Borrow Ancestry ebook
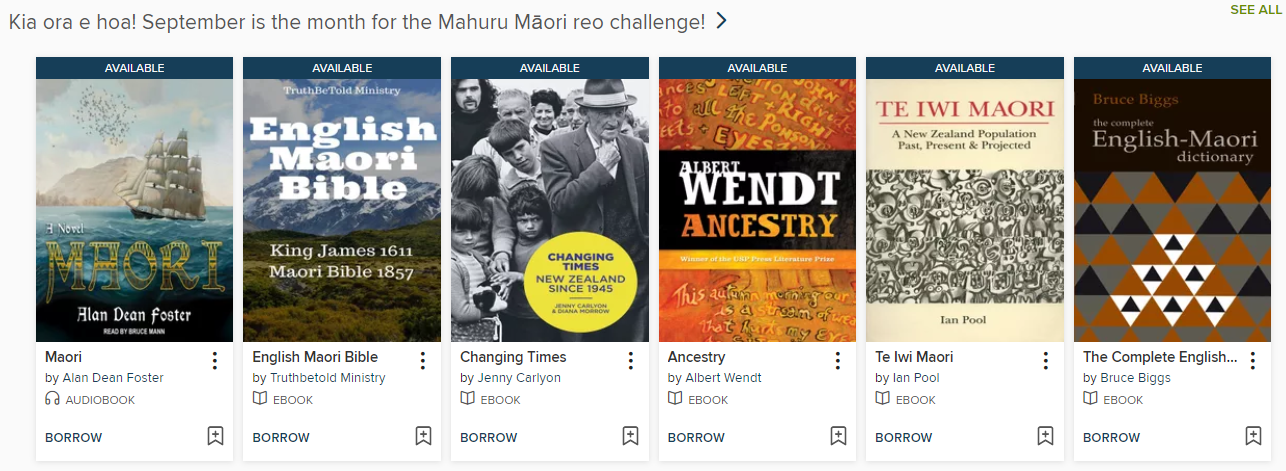 pos(696,437)
